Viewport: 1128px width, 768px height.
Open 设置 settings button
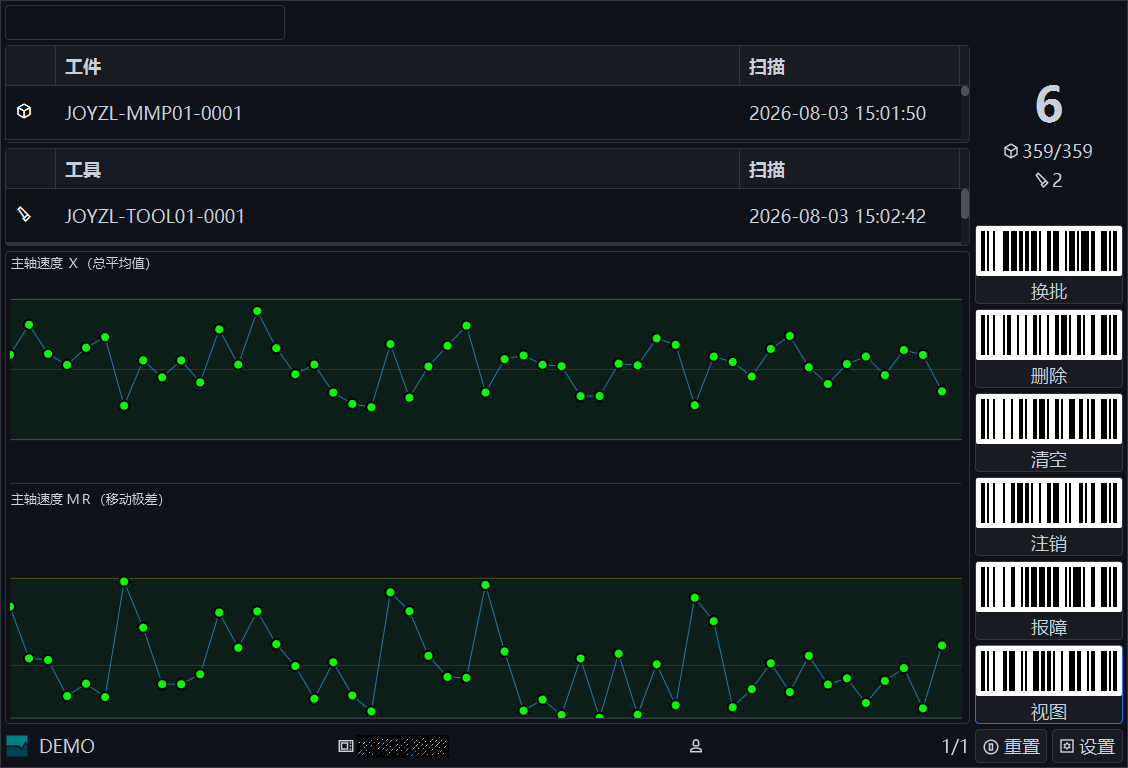pyautogui.click(x=1088, y=746)
